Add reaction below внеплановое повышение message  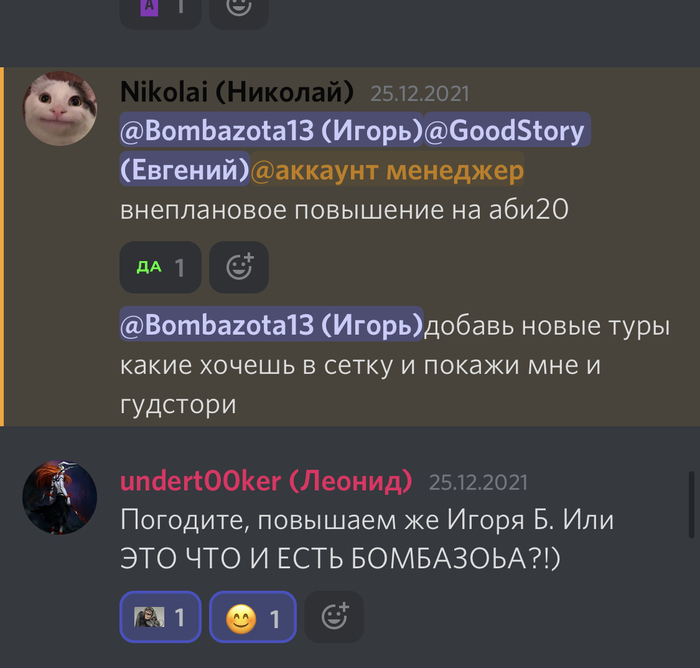[239, 267]
